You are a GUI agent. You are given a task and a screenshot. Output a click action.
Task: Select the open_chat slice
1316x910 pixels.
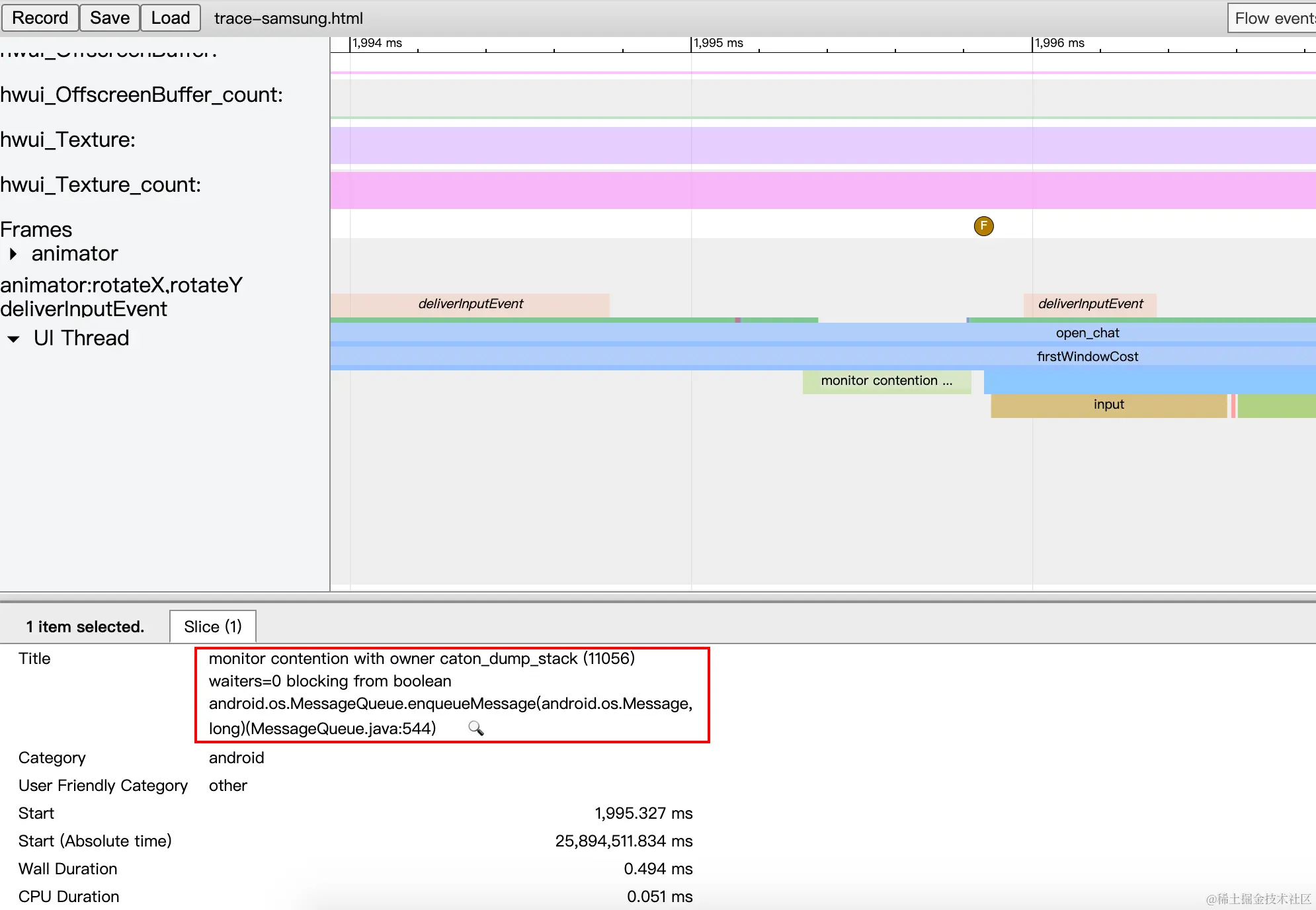coord(1087,333)
